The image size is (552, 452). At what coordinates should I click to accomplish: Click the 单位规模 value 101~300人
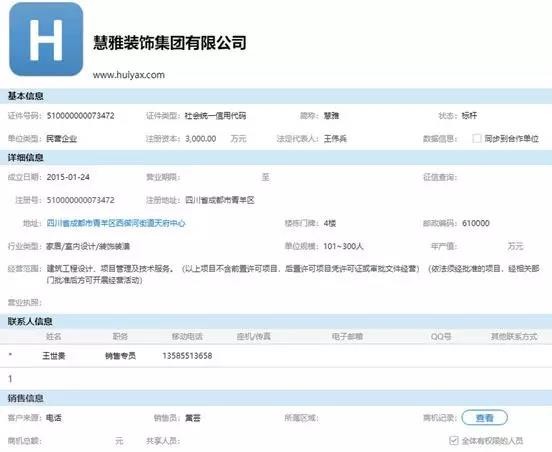coord(343,246)
